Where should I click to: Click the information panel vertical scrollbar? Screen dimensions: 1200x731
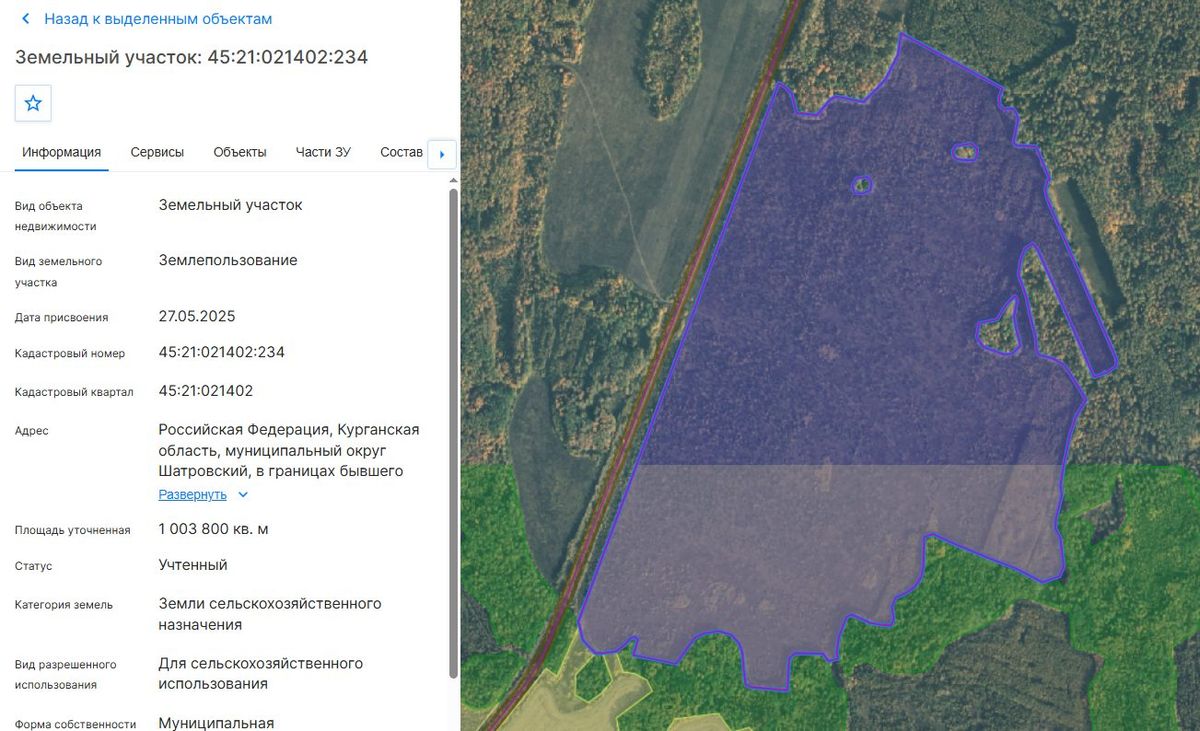pos(453,432)
